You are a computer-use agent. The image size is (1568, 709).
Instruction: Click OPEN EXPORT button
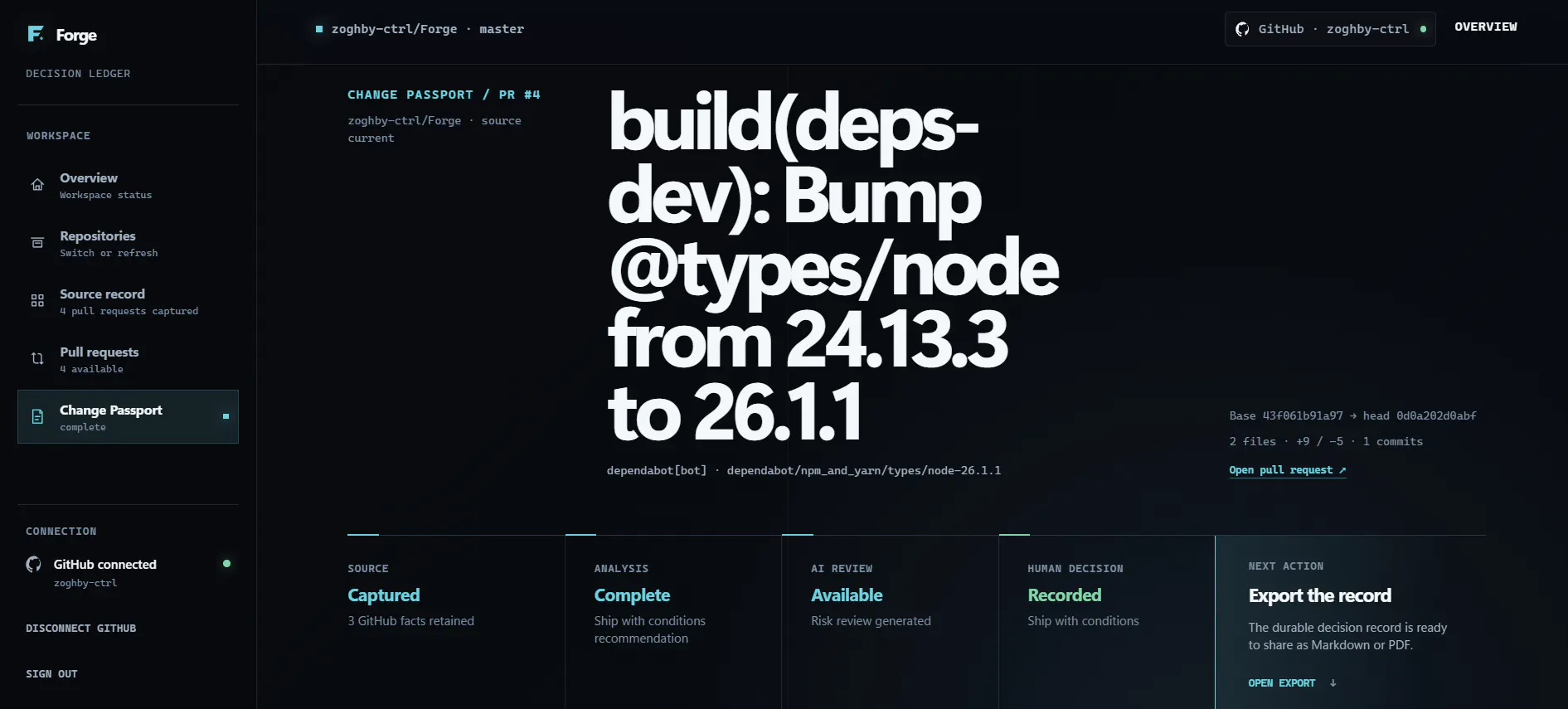(x=1292, y=683)
